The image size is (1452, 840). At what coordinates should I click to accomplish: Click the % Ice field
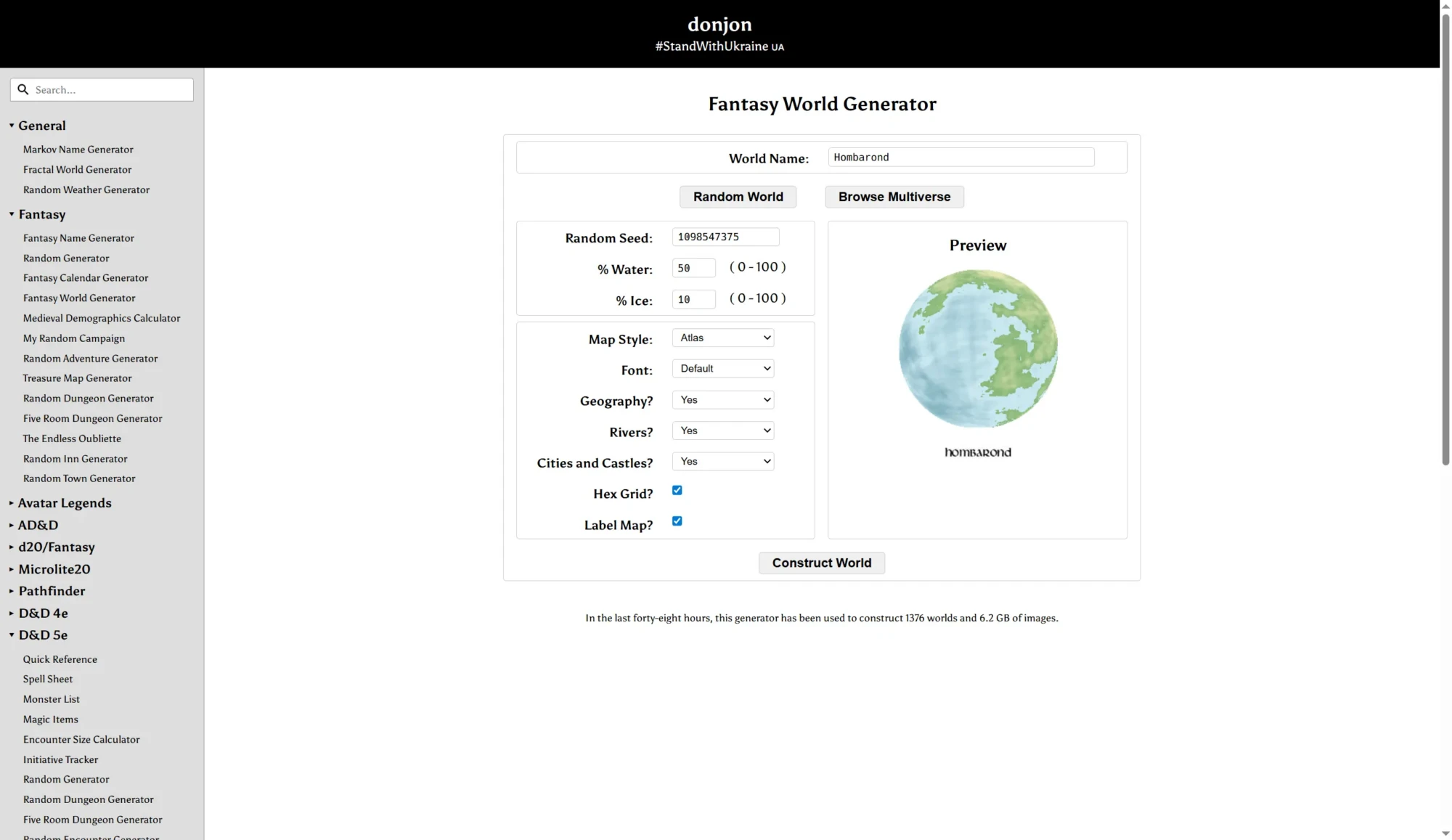(x=693, y=299)
